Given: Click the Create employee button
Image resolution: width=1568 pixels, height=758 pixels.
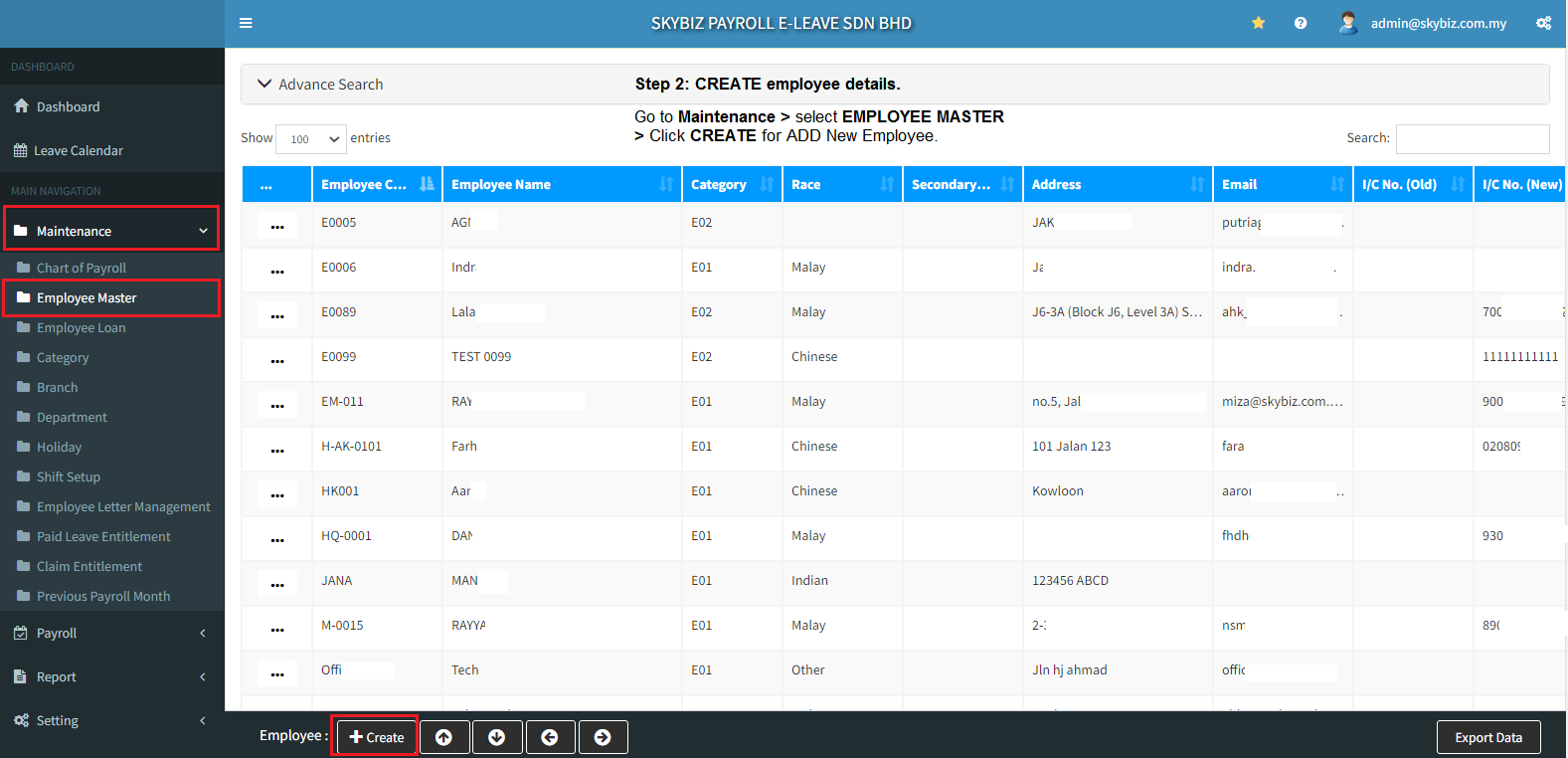Looking at the screenshot, I should (376, 737).
